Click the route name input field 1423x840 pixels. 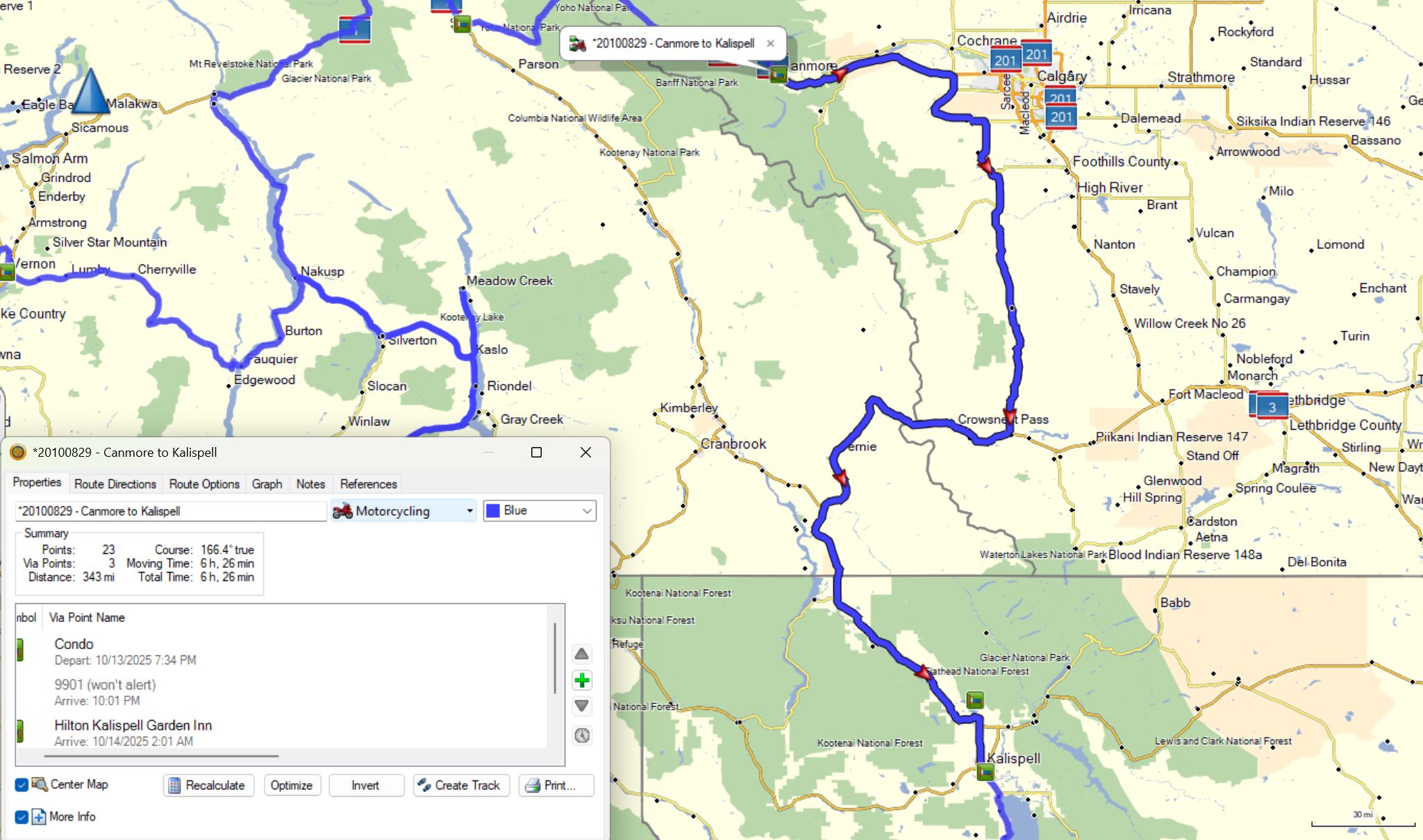tap(170, 511)
